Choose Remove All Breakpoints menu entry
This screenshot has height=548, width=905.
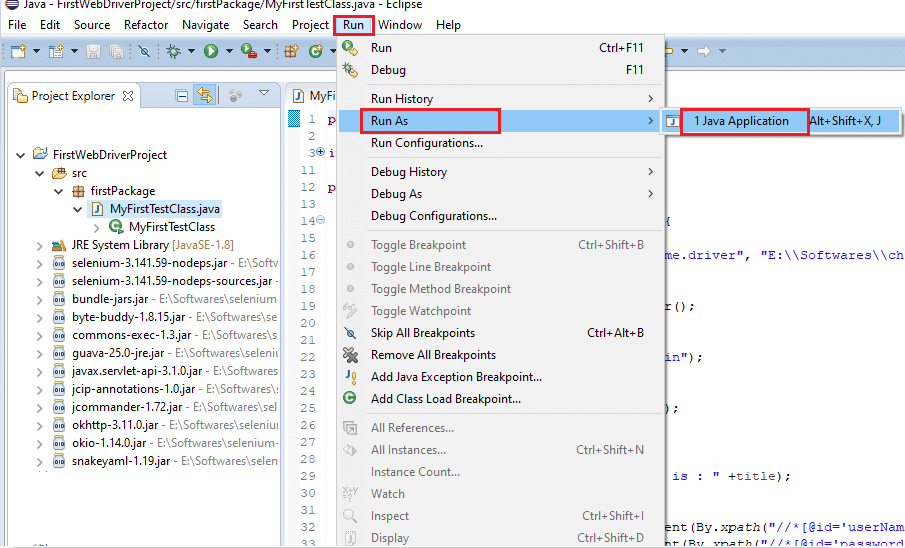[501, 355]
